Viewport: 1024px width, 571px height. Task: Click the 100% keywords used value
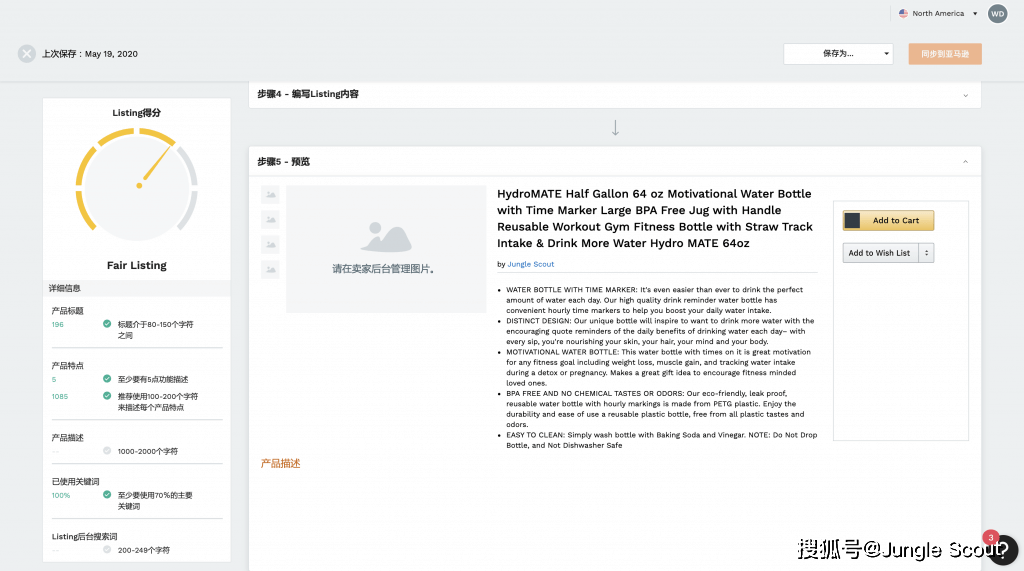tap(61, 496)
